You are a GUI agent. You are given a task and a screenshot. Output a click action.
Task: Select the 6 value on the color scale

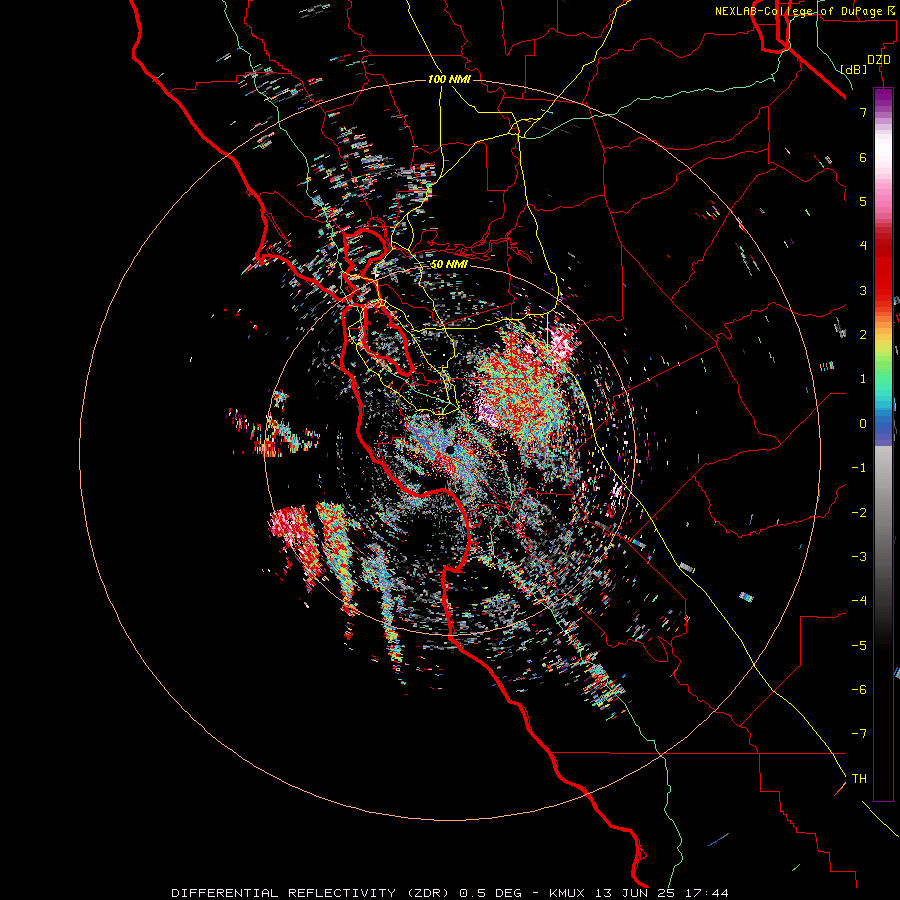(863, 157)
